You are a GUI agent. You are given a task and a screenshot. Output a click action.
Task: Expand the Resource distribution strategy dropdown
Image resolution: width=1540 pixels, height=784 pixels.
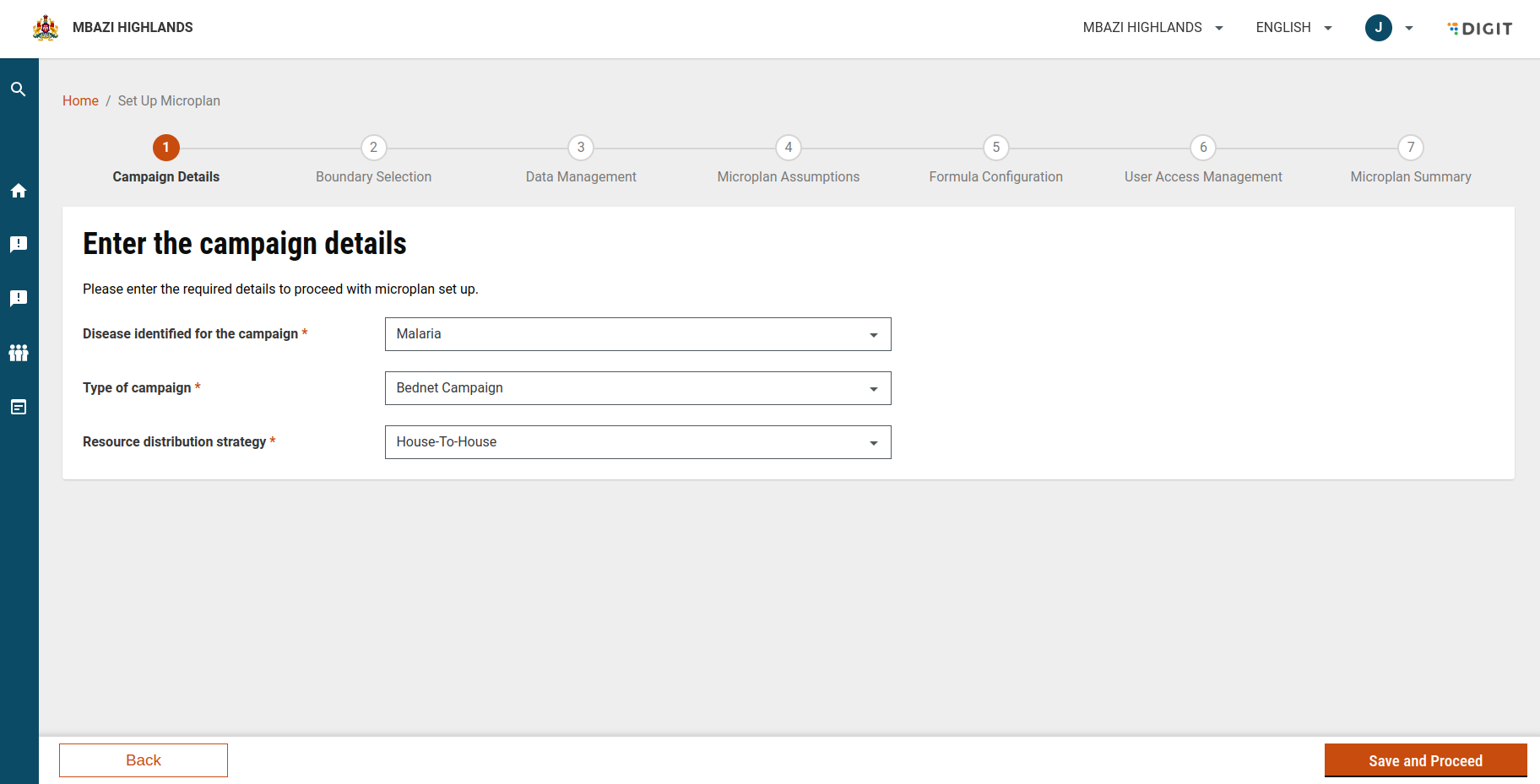point(637,442)
